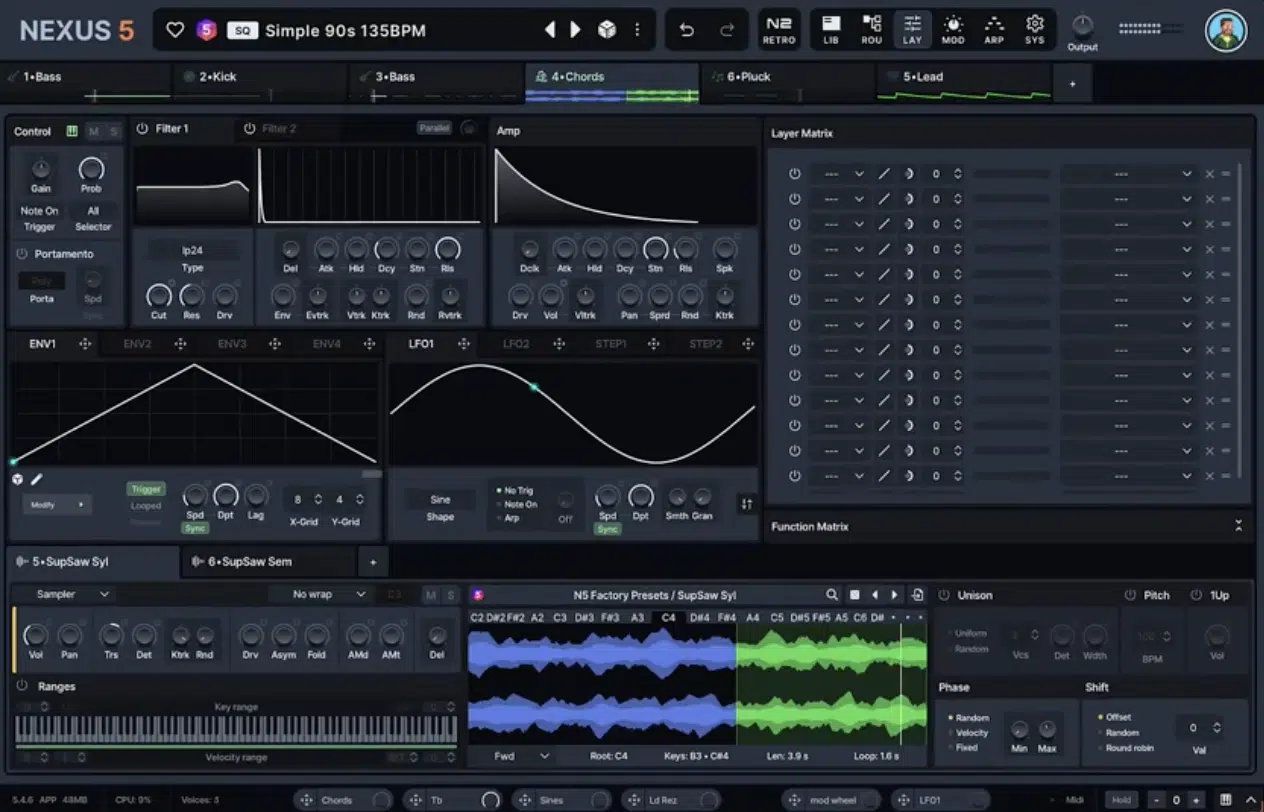Click the grid icon in bottom bar
The width and height of the screenshot is (1264, 812).
pyautogui.click(x=1226, y=800)
